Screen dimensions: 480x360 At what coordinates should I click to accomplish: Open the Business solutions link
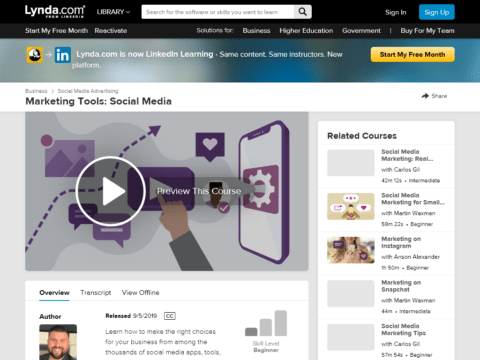coord(256,31)
